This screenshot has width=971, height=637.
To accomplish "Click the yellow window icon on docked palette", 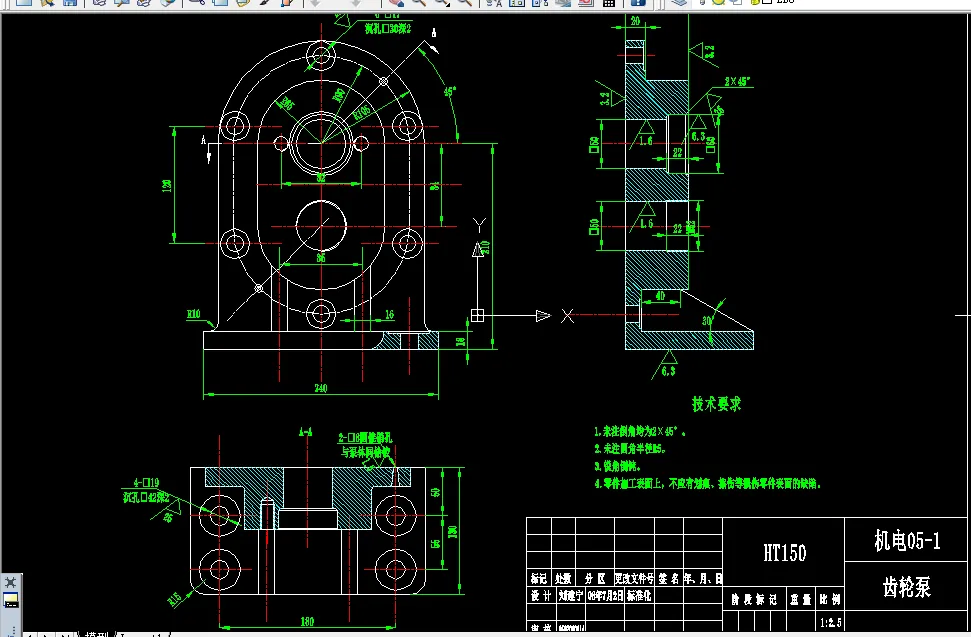I will [x=11, y=600].
